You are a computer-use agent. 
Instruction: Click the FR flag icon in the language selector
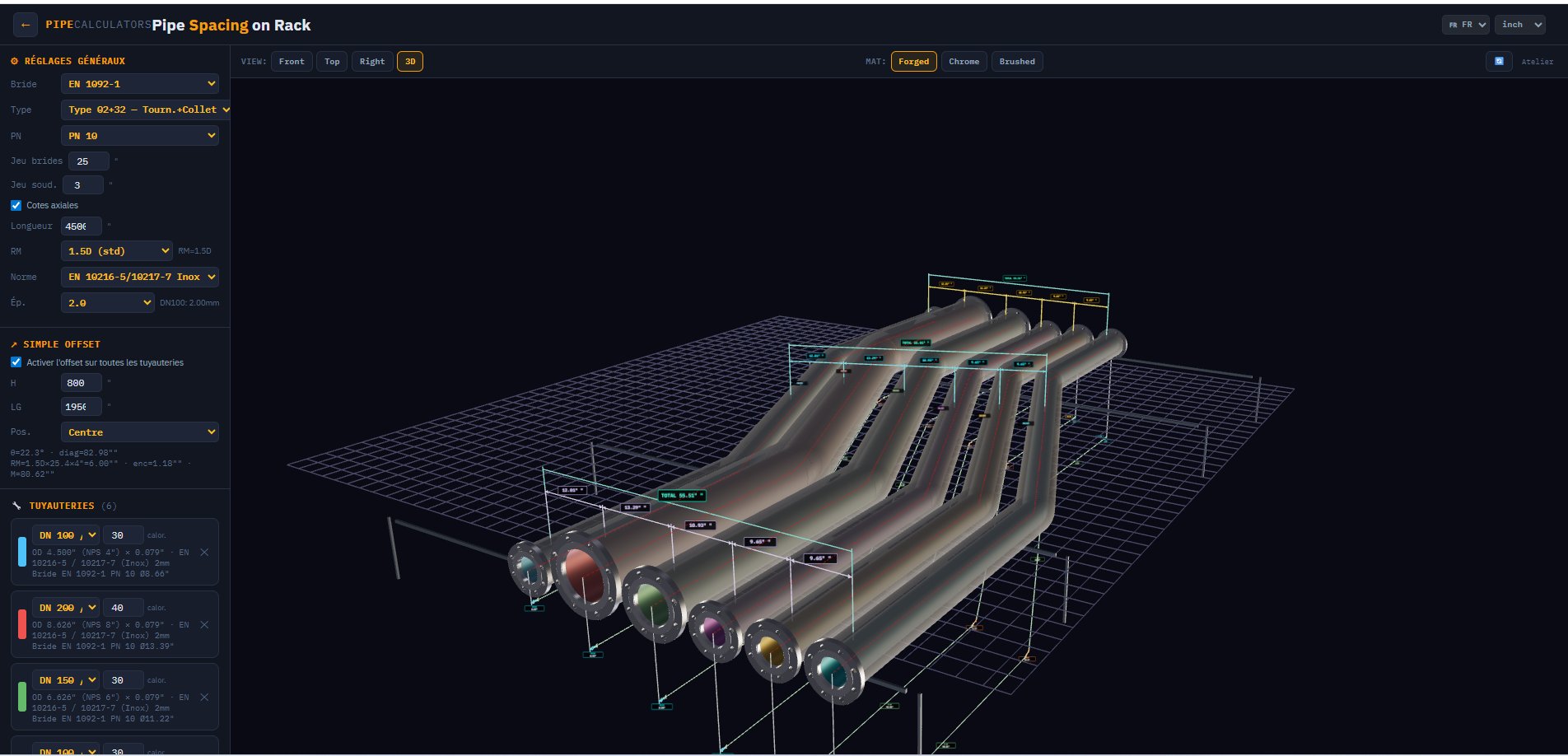[1452, 25]
